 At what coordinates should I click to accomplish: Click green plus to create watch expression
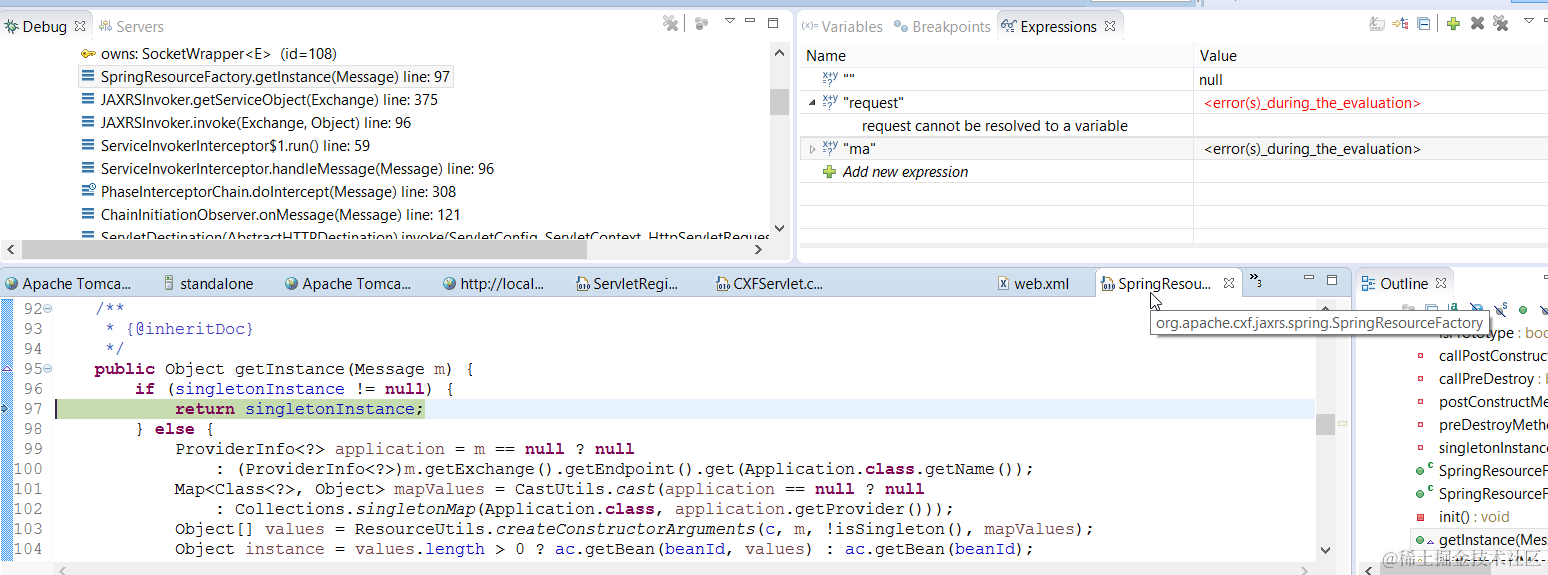(1453, 23)
